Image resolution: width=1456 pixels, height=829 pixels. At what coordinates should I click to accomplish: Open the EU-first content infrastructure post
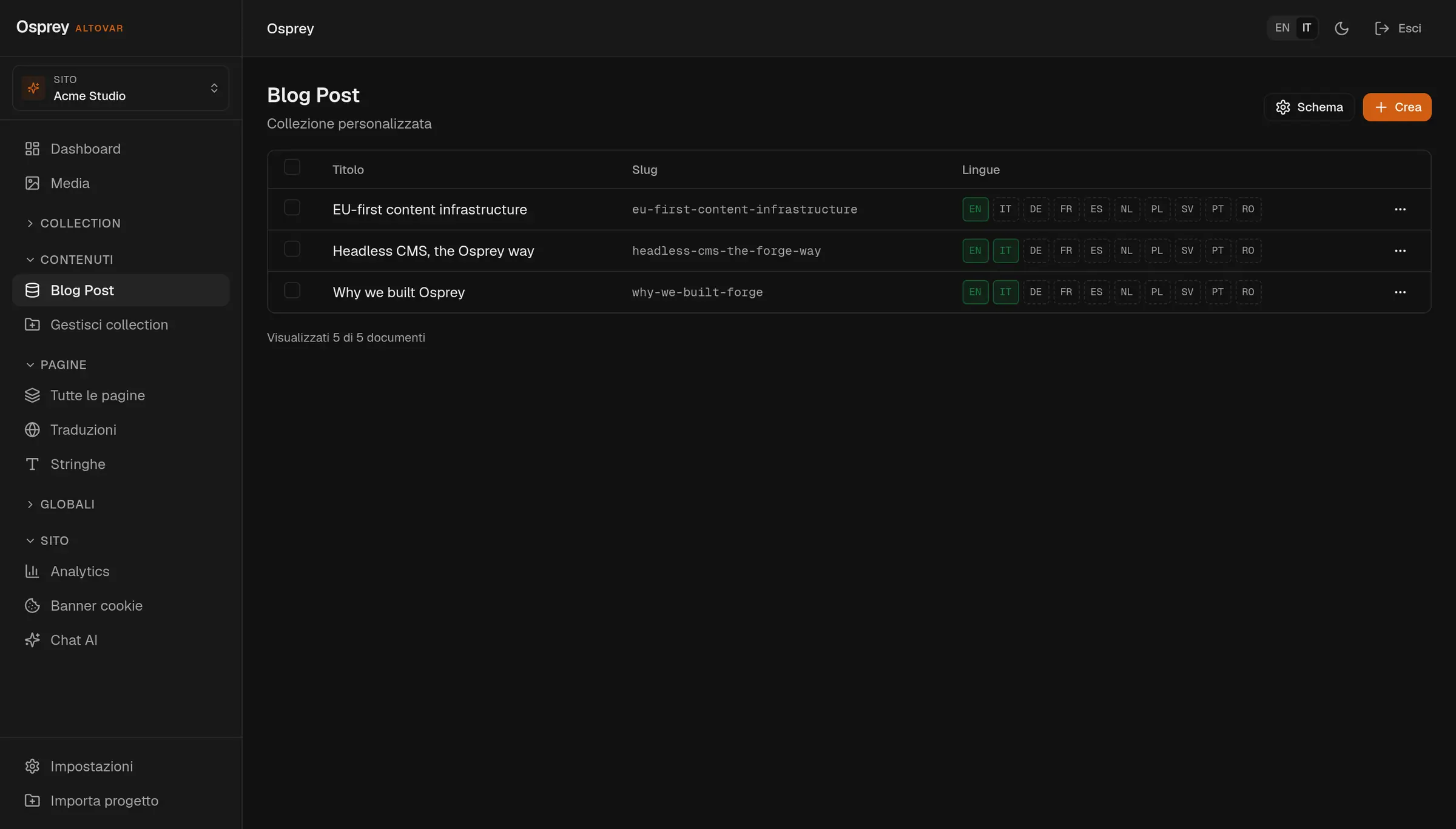tap(430, 209)
